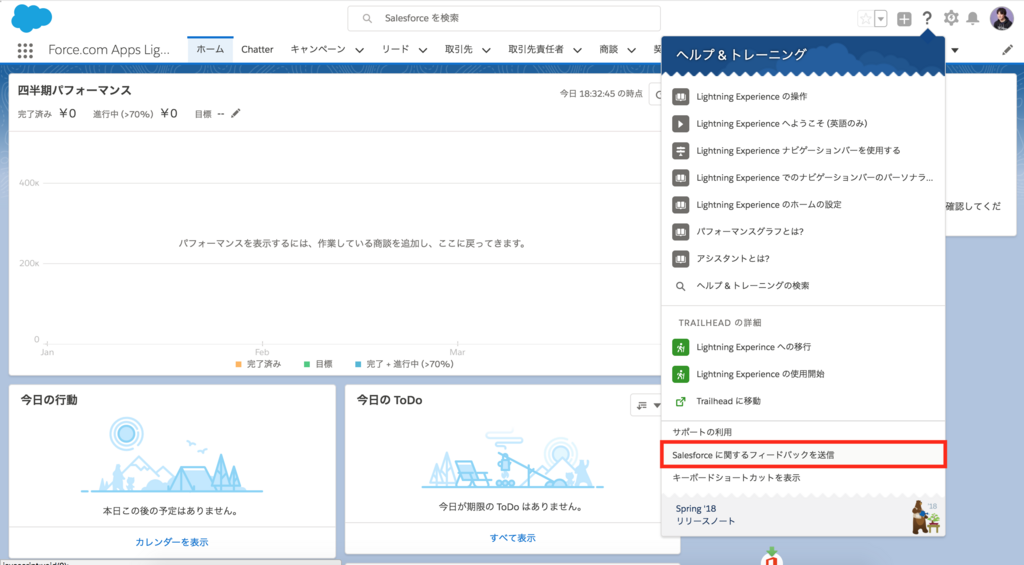Click すべて表示 in 今日の ToDo
The image size is (1024, 565).
513,538
